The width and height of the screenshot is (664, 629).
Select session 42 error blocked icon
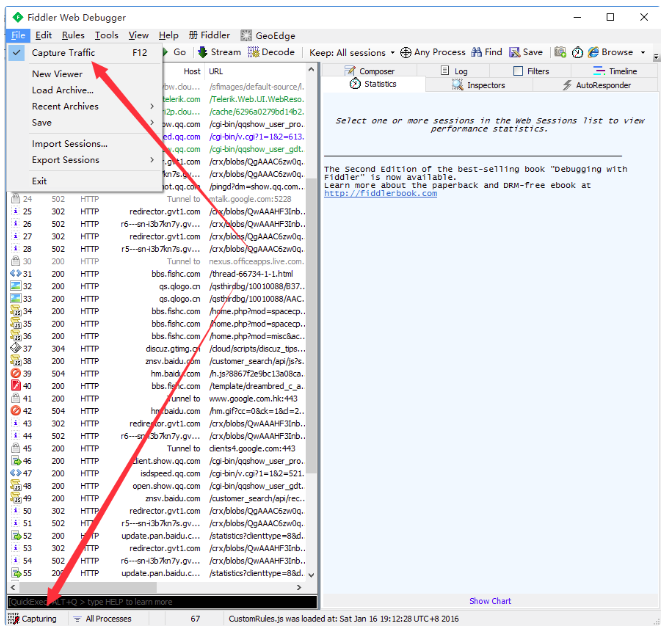[16, 410]
